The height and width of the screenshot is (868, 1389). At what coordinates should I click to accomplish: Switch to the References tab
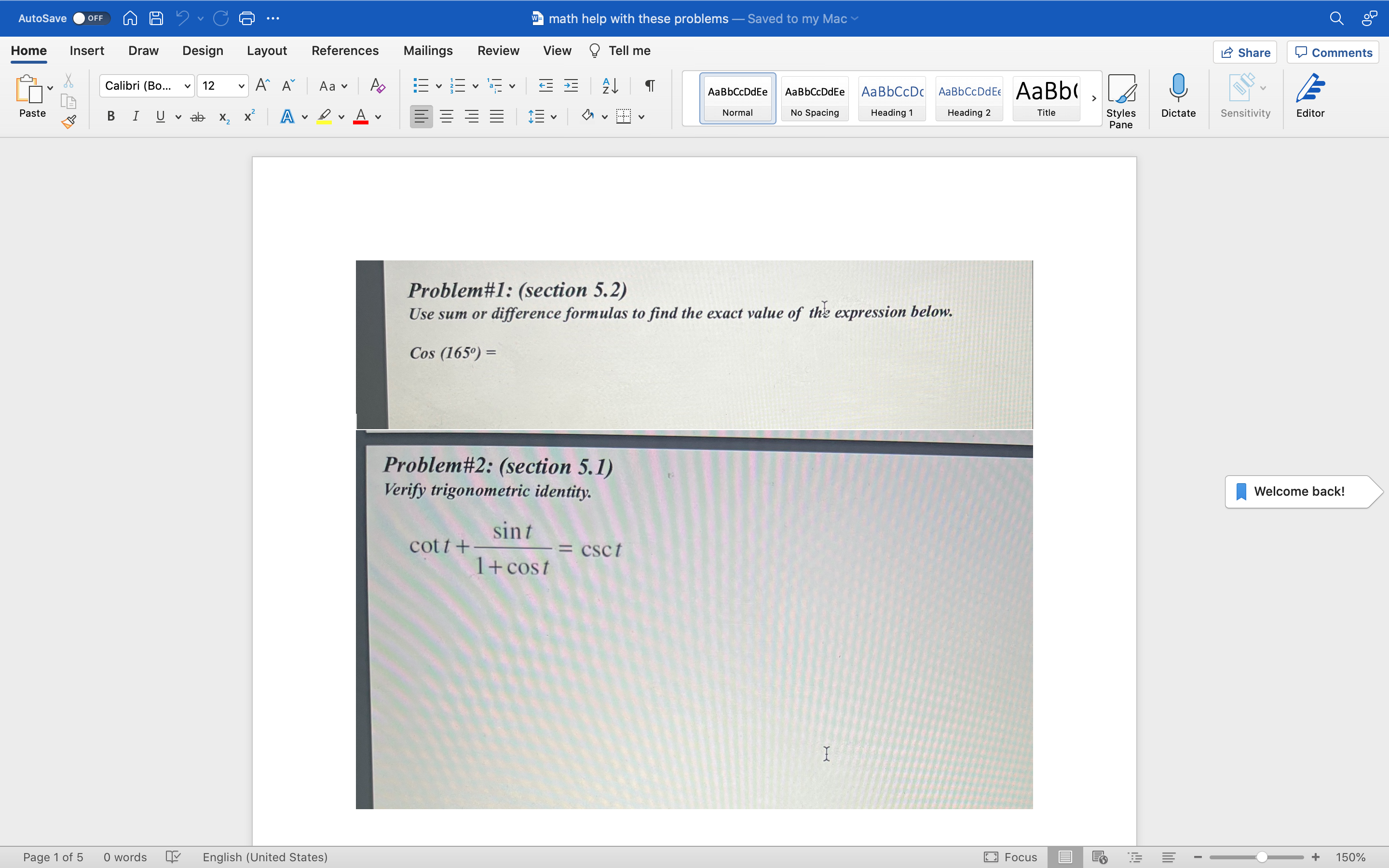point(345,51)
